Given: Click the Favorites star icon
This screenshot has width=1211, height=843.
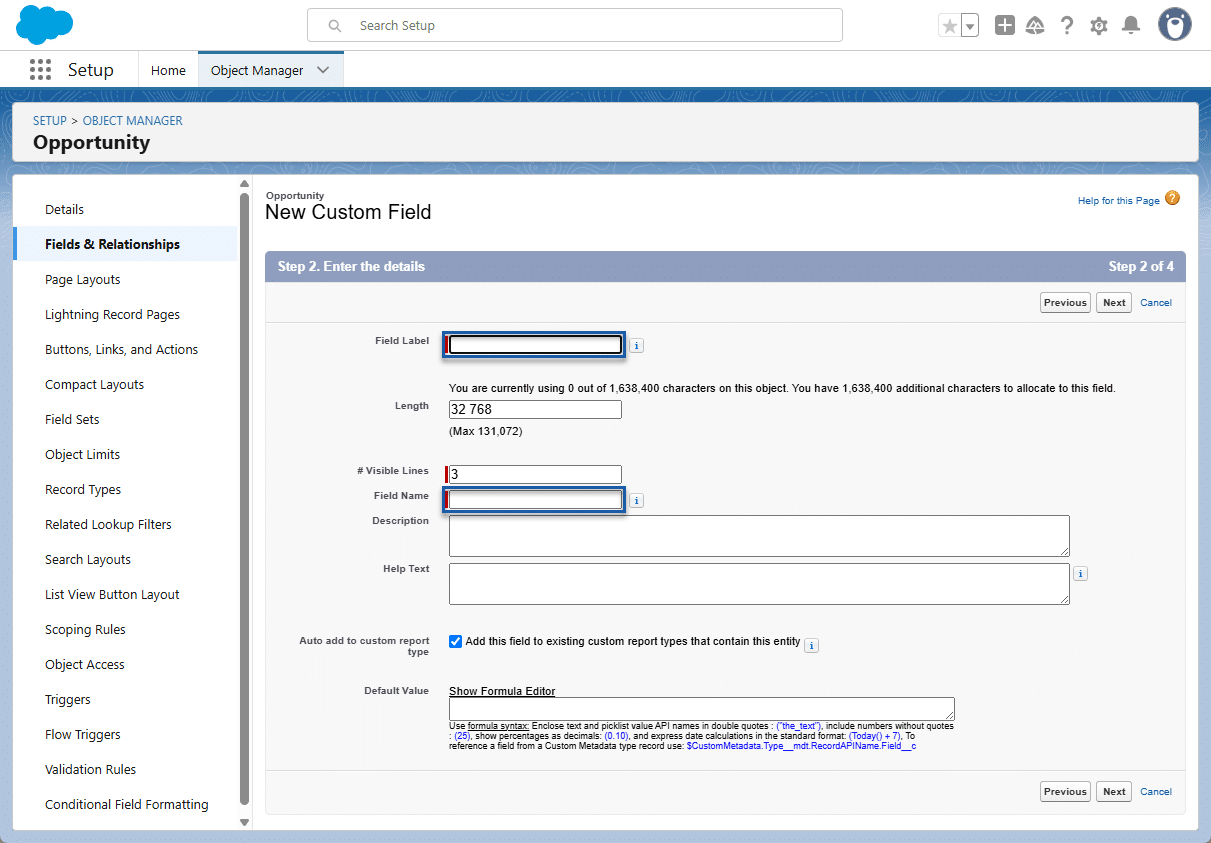Looking at the screenshot, I should click(x=949, y=26).
